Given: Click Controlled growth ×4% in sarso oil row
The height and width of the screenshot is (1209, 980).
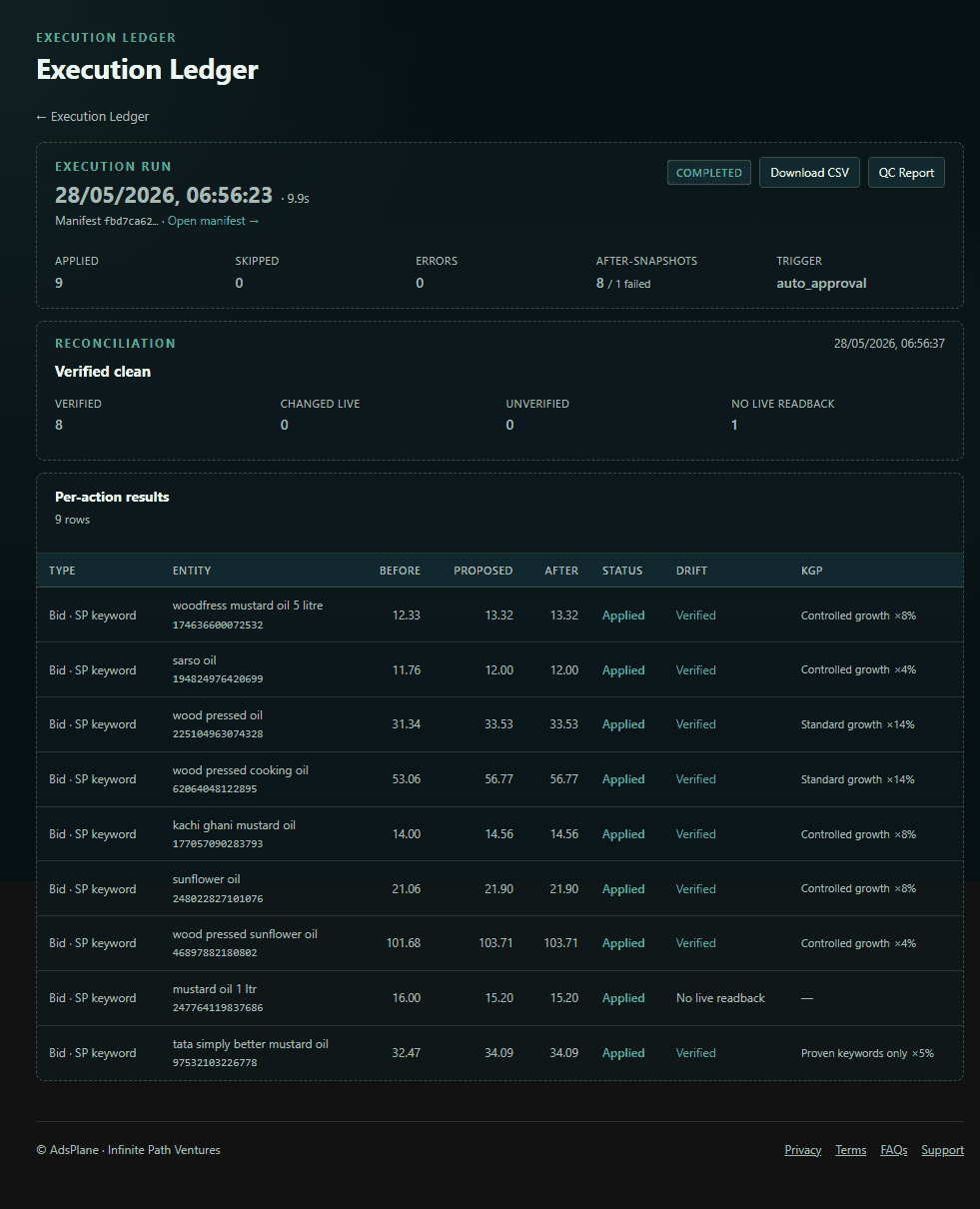Looking at the screenshot, I should point(858,670).
